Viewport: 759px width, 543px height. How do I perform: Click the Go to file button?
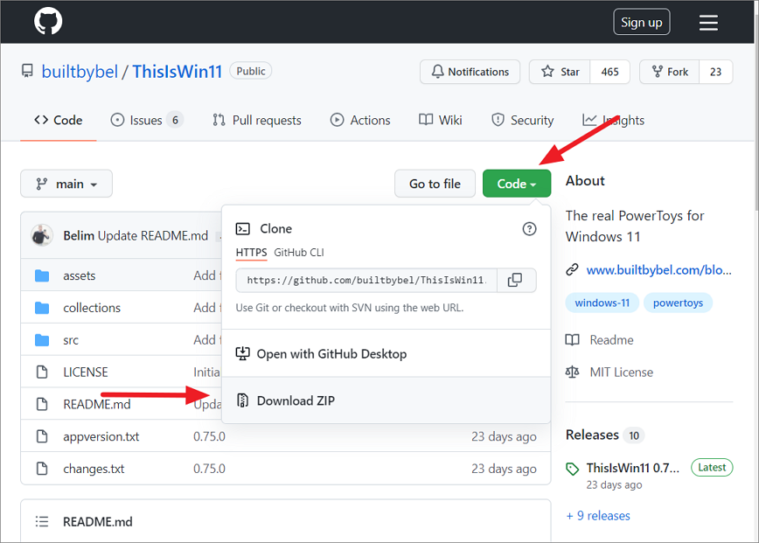pos(435,184)
